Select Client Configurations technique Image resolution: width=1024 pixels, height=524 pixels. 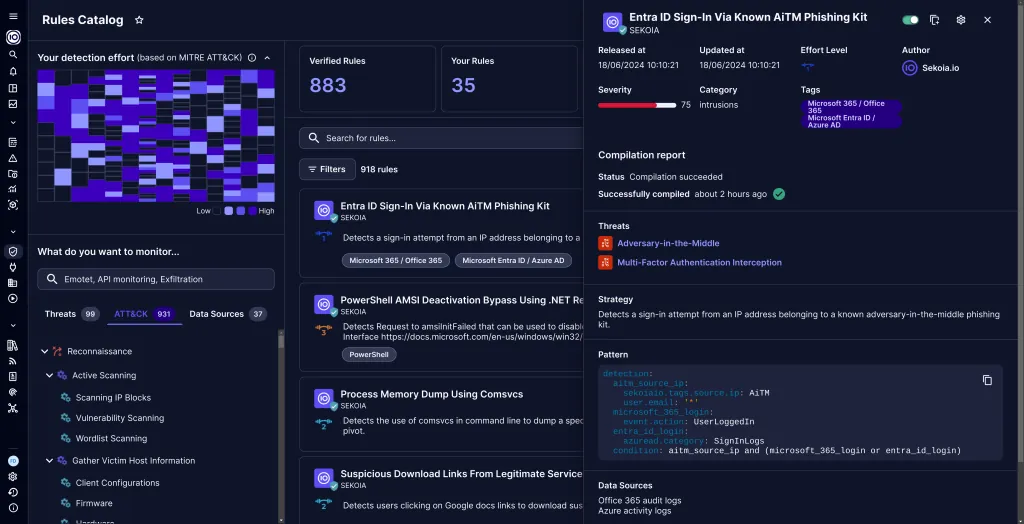(118, 483)
